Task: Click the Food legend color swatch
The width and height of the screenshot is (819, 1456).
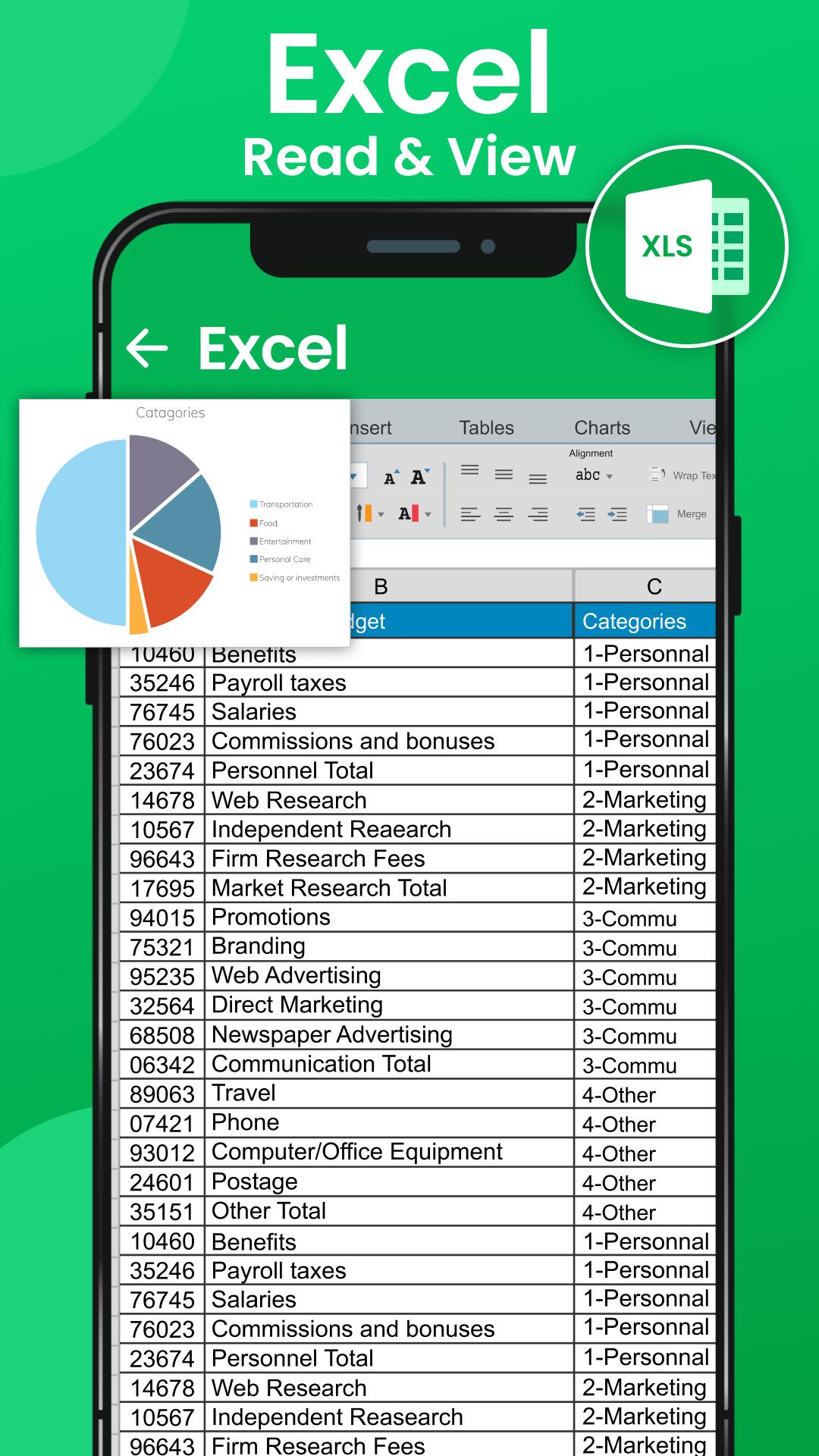Action: tap(253, 523)
